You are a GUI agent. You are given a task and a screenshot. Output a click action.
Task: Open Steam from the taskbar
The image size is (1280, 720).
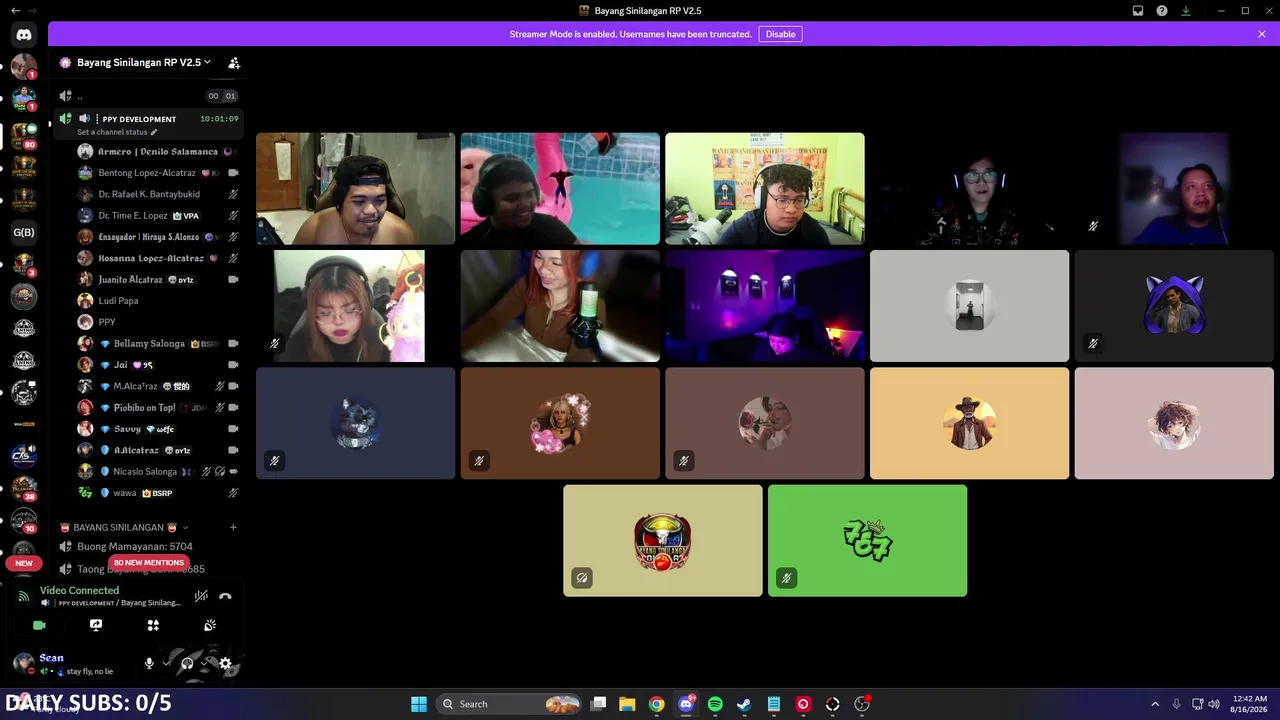[x=744, y=704]
